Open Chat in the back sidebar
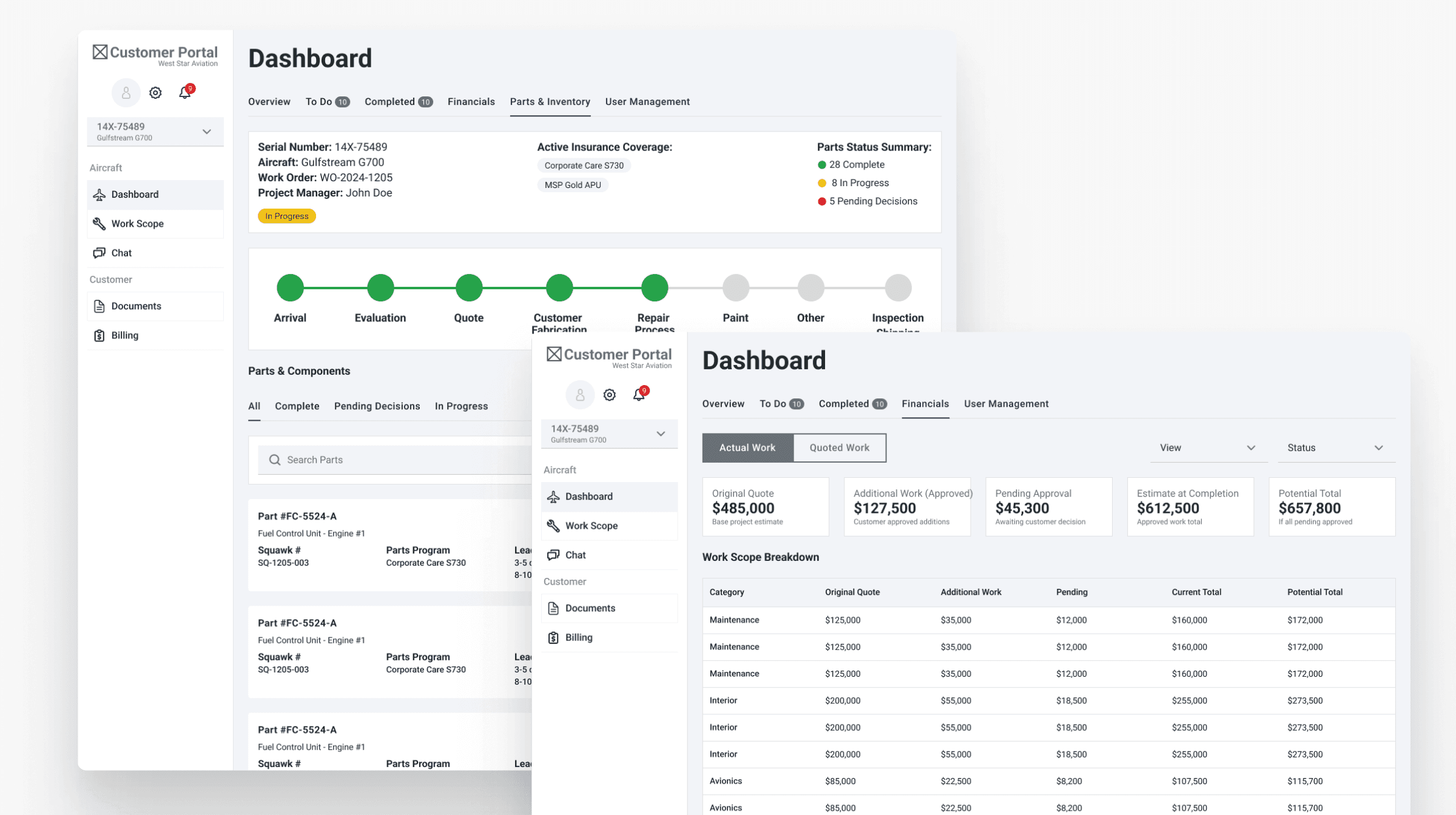 point(121,253)
